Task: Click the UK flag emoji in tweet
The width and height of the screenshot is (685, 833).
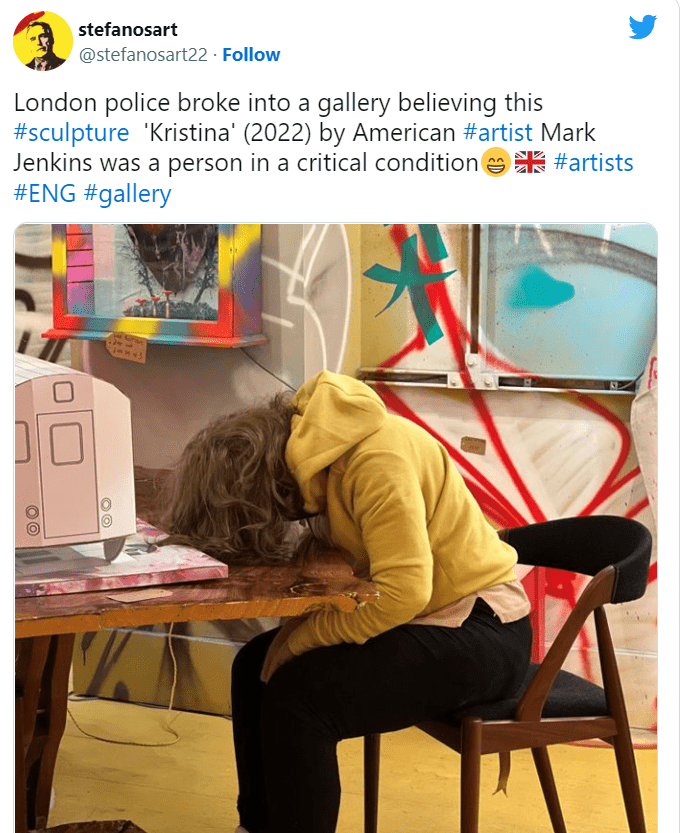Action: coord(530,163)
